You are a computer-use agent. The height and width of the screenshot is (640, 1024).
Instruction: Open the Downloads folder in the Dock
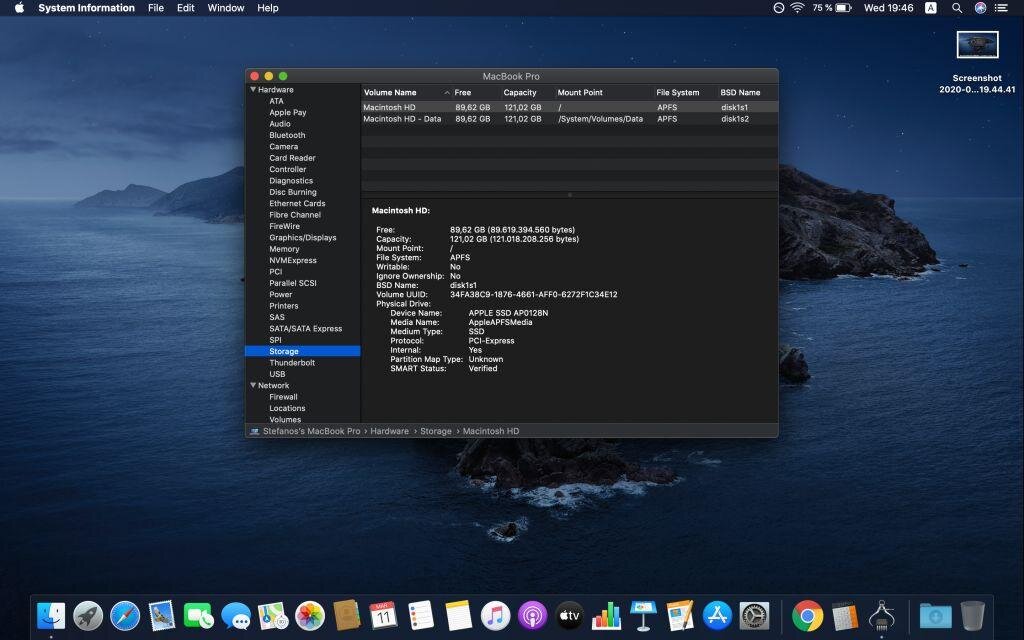point(935,615)
